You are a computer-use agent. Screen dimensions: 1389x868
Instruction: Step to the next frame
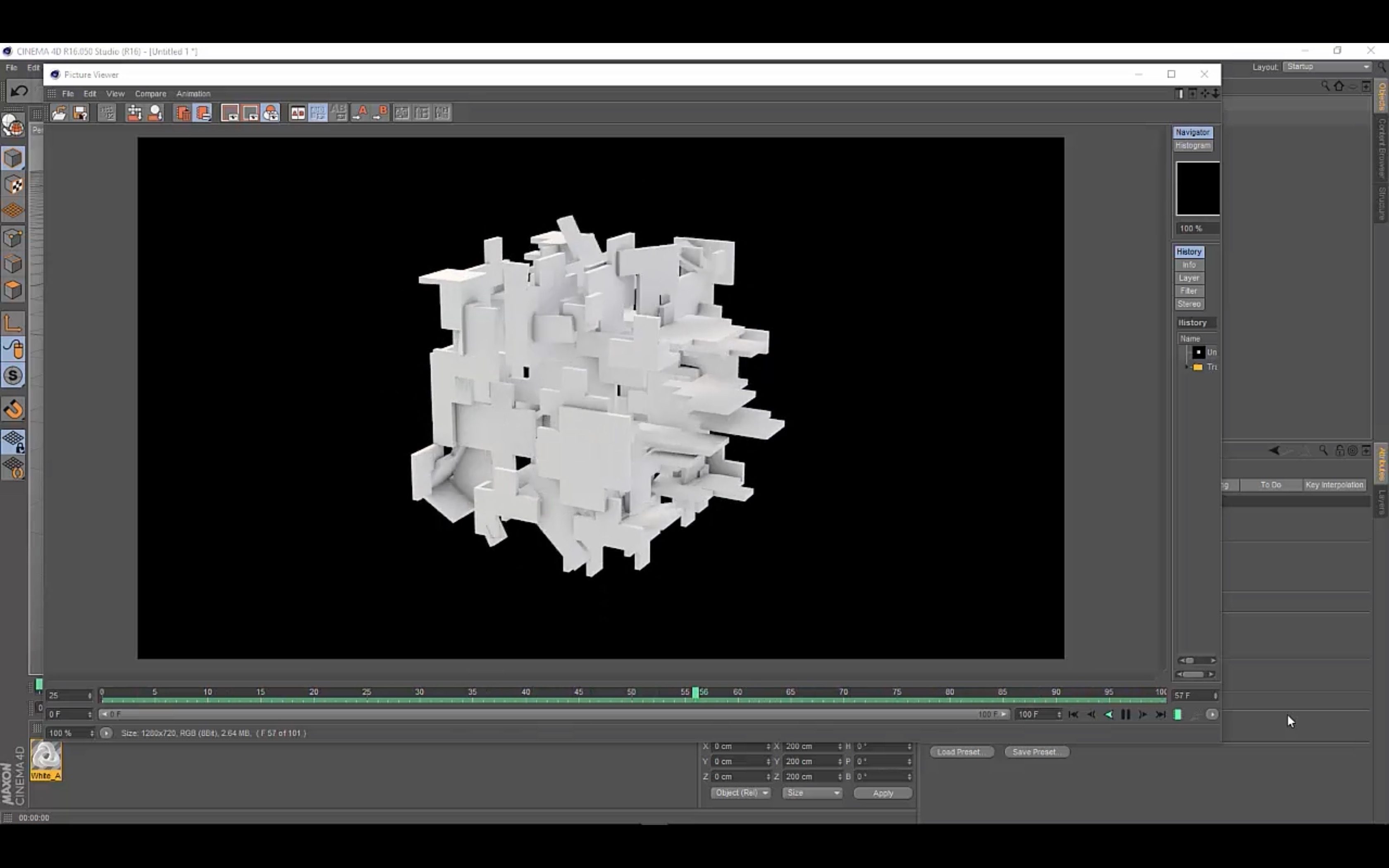pyautogui.click(x=1143, y=715)
